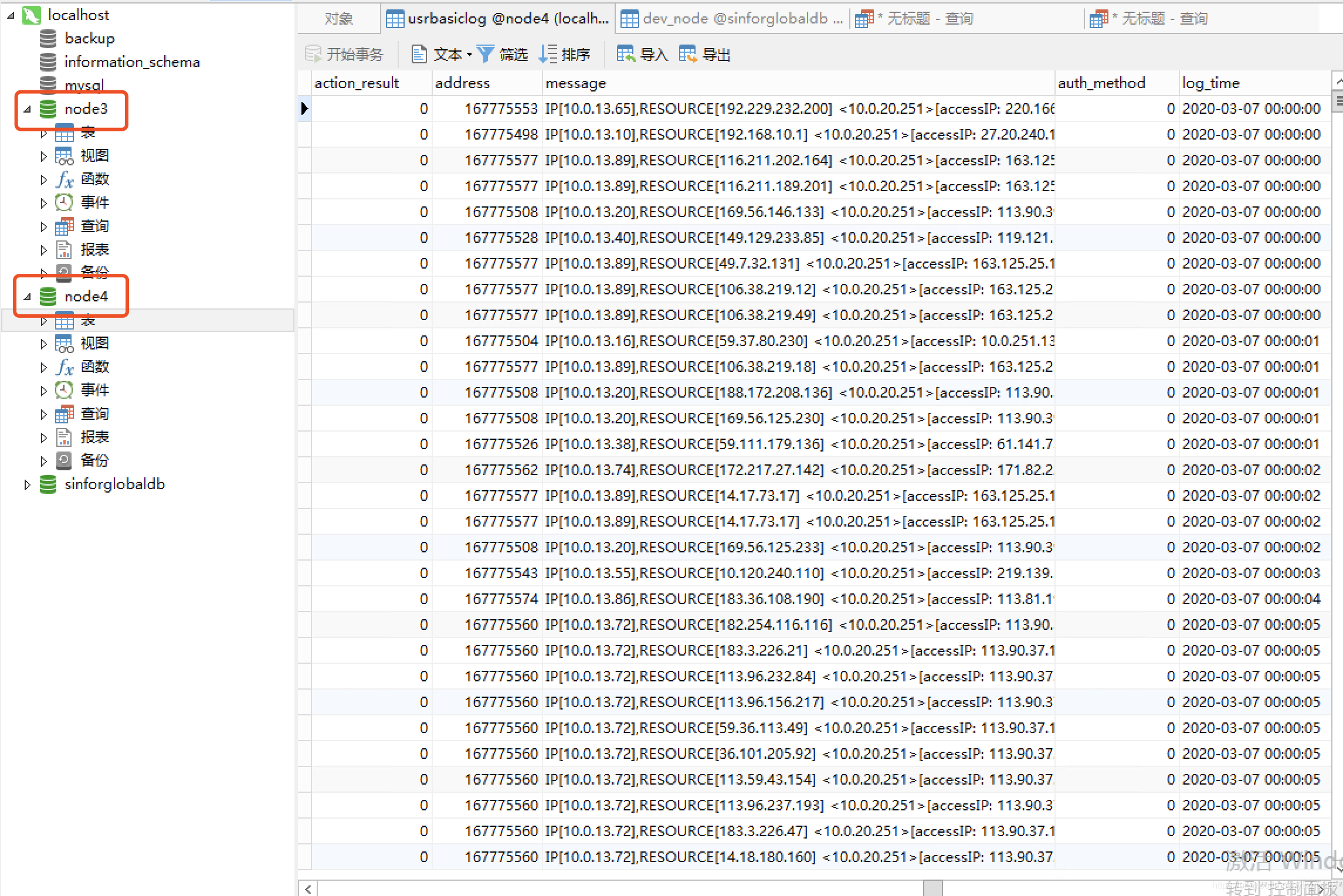Viewport: 1343px width, 896px height.
Task: Open the first 无标题 - 查询 tab
Action: [967, 19]
